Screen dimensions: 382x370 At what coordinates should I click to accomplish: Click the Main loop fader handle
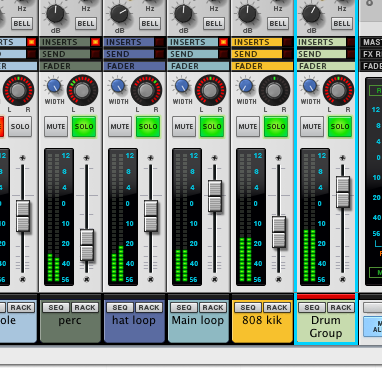(215, 196)
